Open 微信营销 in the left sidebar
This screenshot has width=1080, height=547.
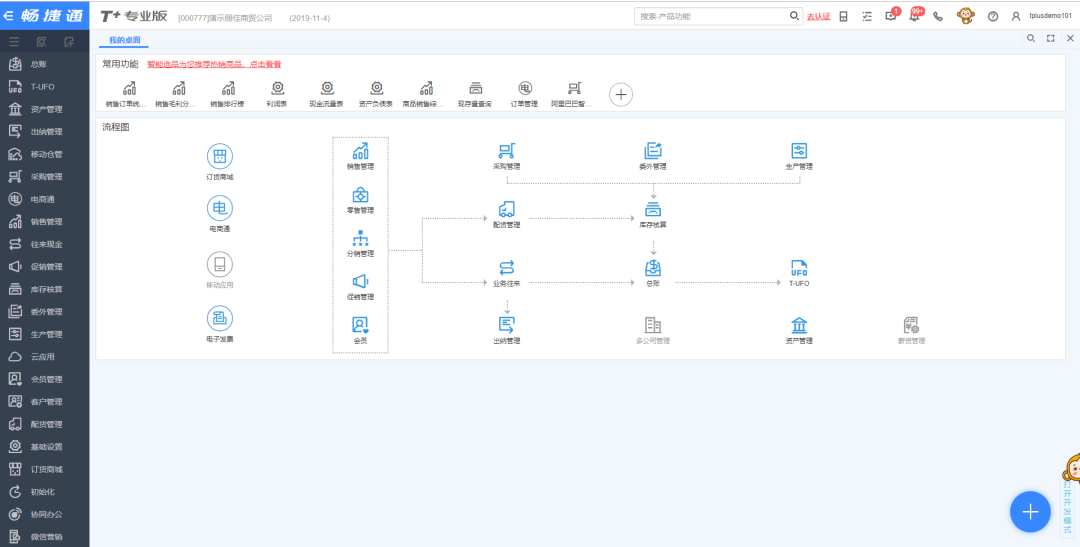tap(44, 537)
